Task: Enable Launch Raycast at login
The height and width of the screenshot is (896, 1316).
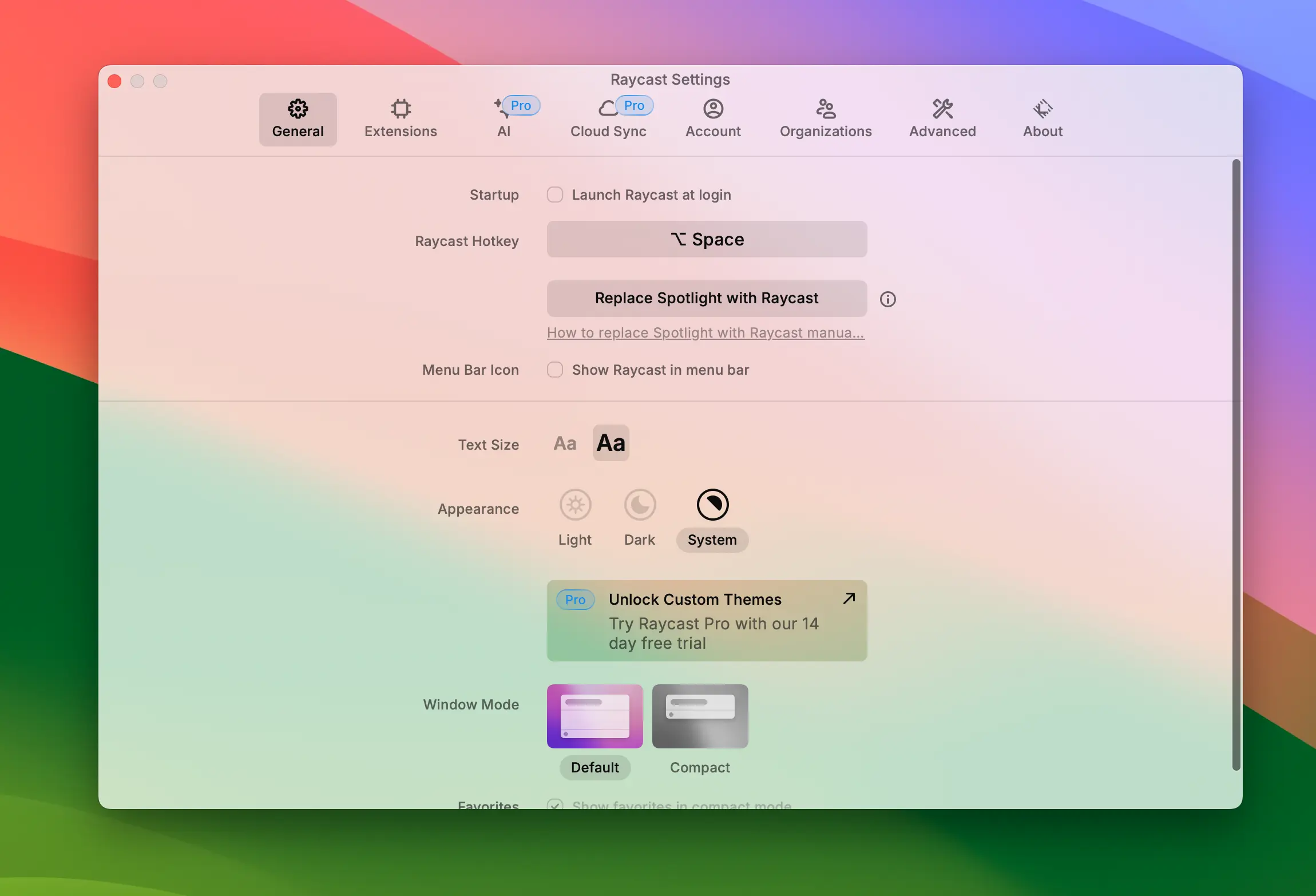Action: click(555, 195)
